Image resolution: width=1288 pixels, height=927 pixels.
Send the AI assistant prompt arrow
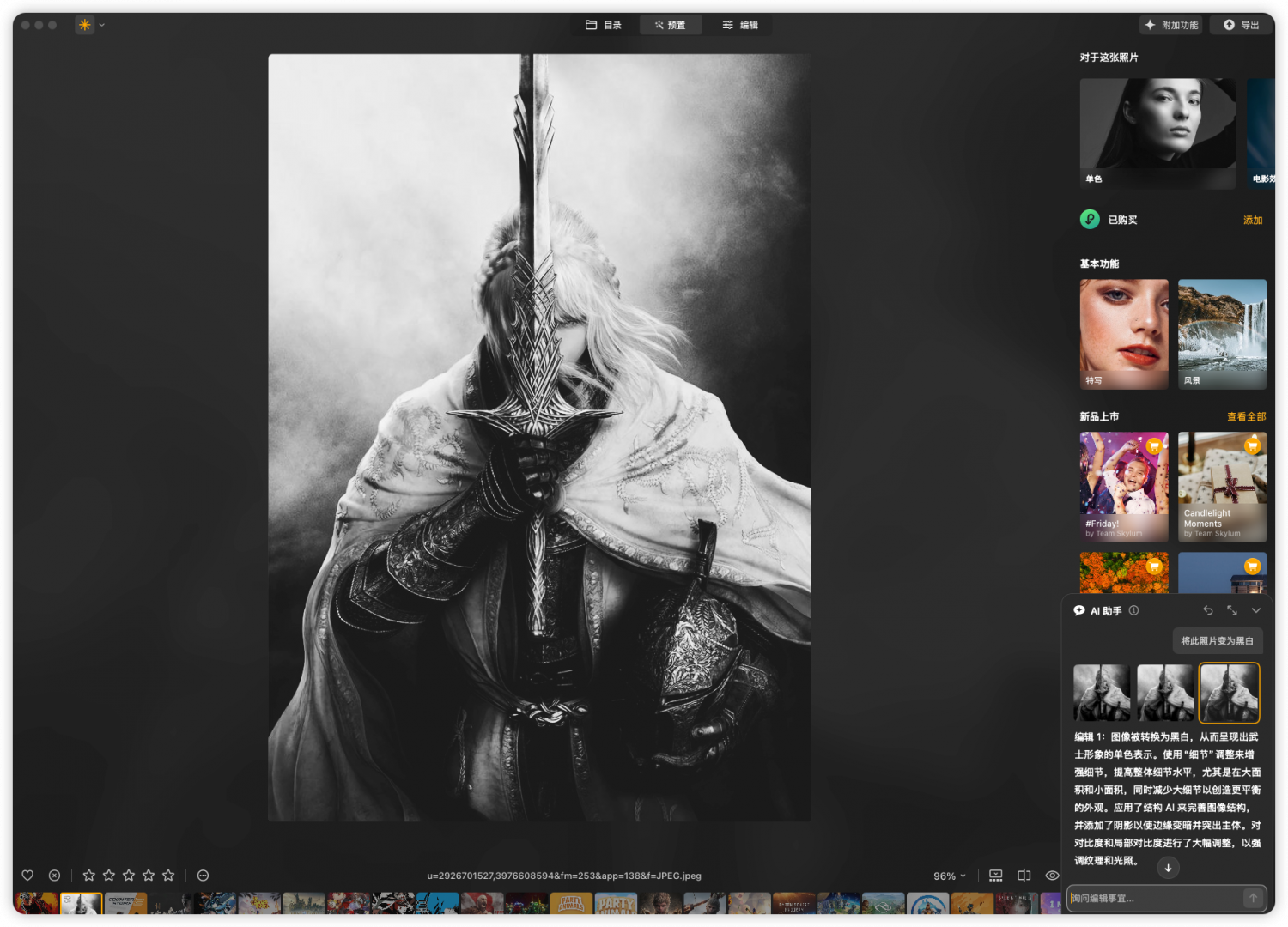coord(1253,898)
